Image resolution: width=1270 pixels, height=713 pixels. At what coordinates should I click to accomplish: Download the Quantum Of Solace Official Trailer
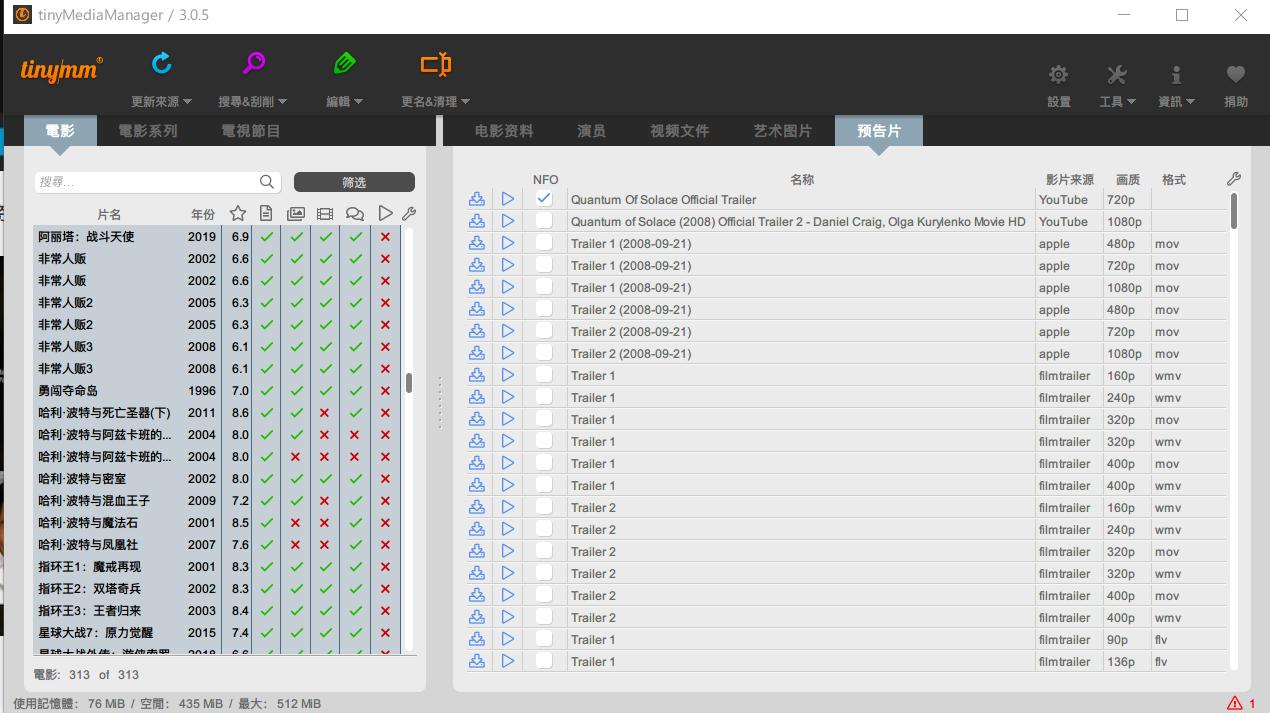pos(477,199)
